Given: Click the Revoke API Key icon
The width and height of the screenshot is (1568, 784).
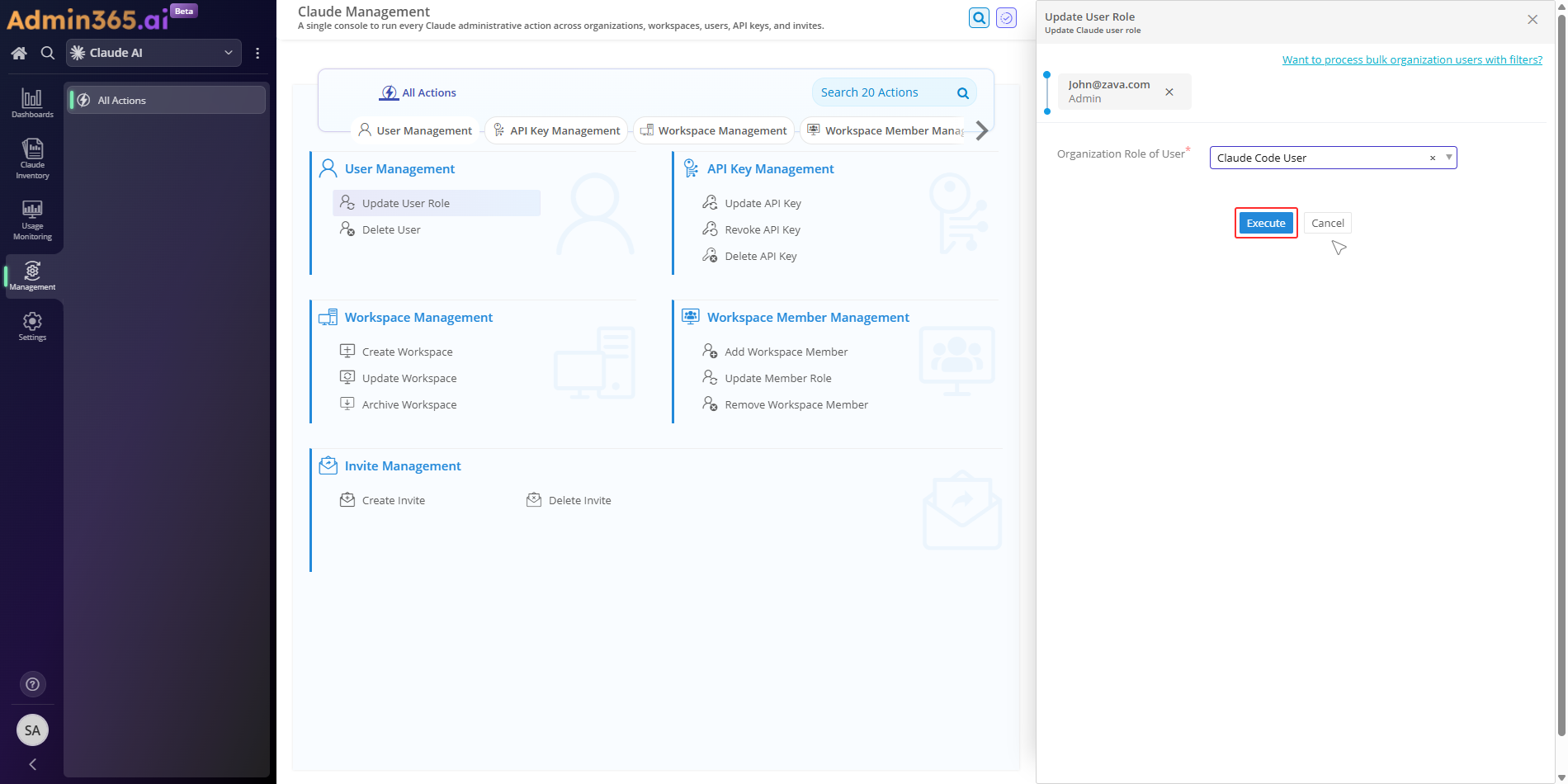Looking at the screenshot, I should 710,229.
